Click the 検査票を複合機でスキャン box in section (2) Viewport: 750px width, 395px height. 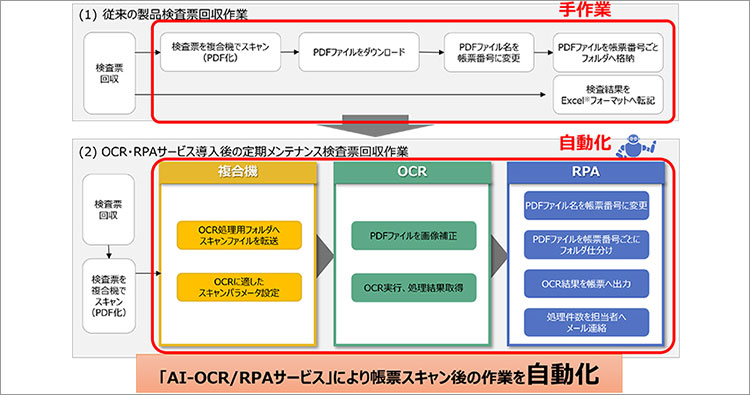[109, 296]
